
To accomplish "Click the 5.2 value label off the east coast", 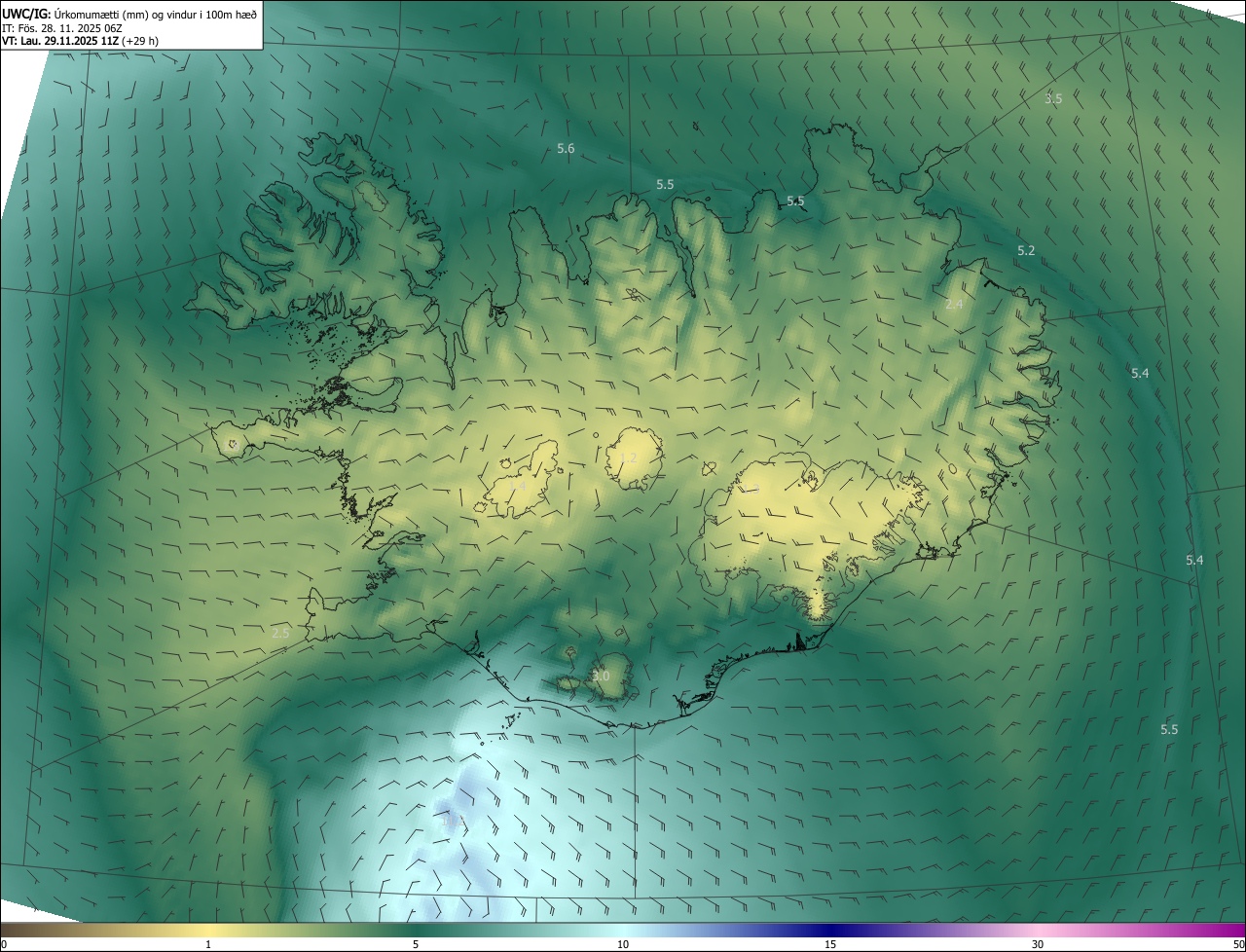I will pyautogui.click(x=1026, y=251).
